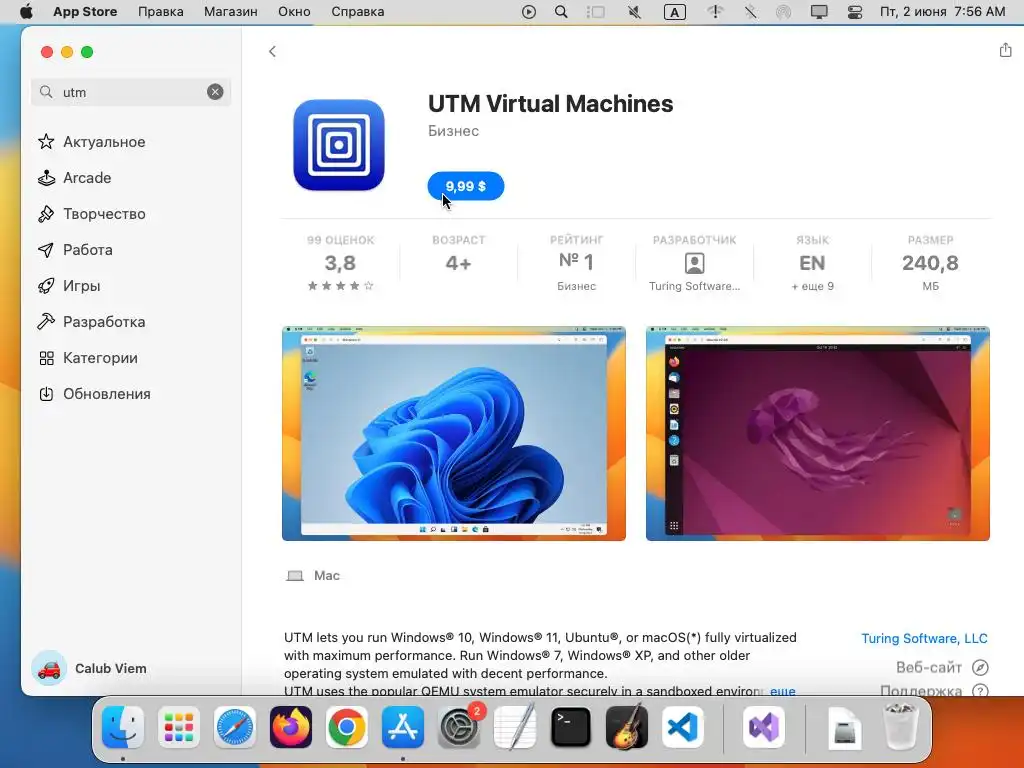Click the 4+ age rating
1024x768 pixels.
[x=458, y=263]
